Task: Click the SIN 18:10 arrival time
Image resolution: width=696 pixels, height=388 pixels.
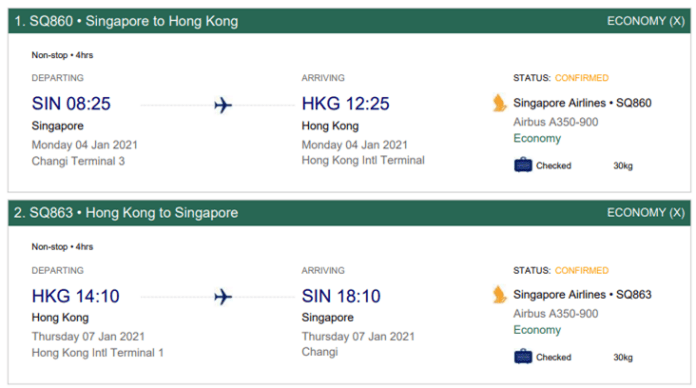Action: tap(341, 296)
